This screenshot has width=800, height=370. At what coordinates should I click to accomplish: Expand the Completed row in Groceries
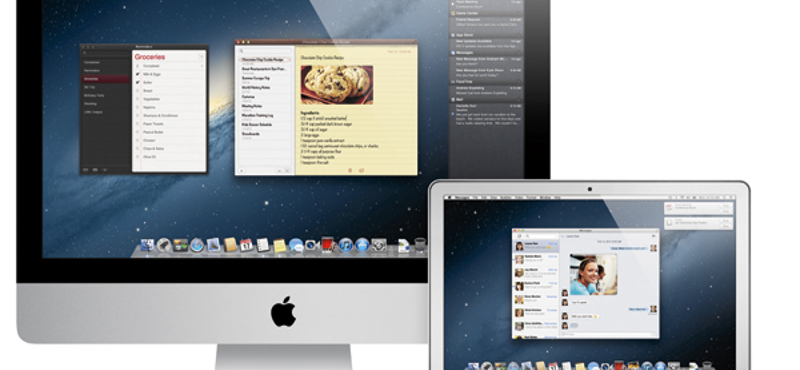(169, 66)
